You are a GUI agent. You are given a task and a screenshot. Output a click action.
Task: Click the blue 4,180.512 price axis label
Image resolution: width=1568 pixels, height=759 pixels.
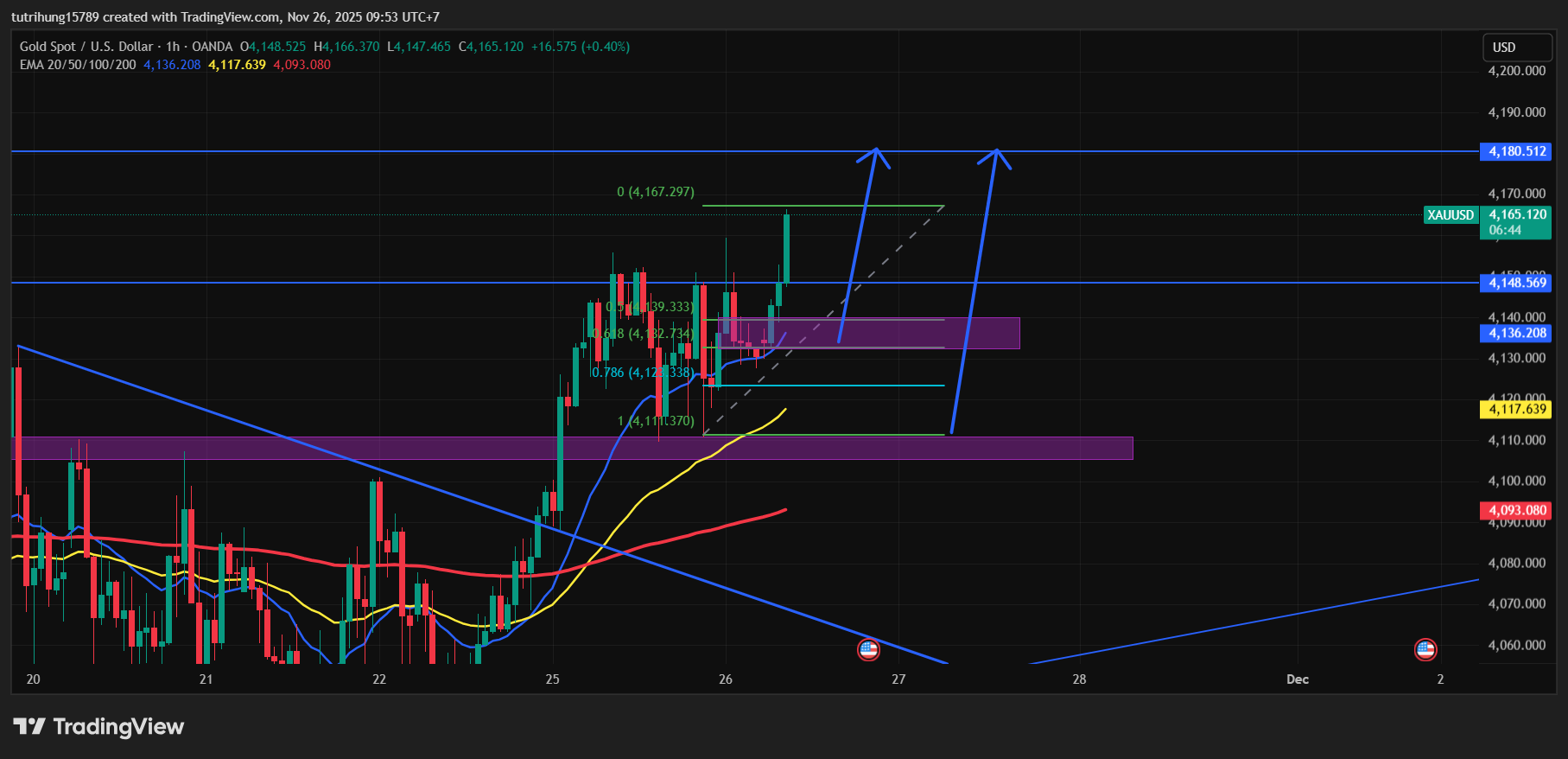(x=1516, y=151)
